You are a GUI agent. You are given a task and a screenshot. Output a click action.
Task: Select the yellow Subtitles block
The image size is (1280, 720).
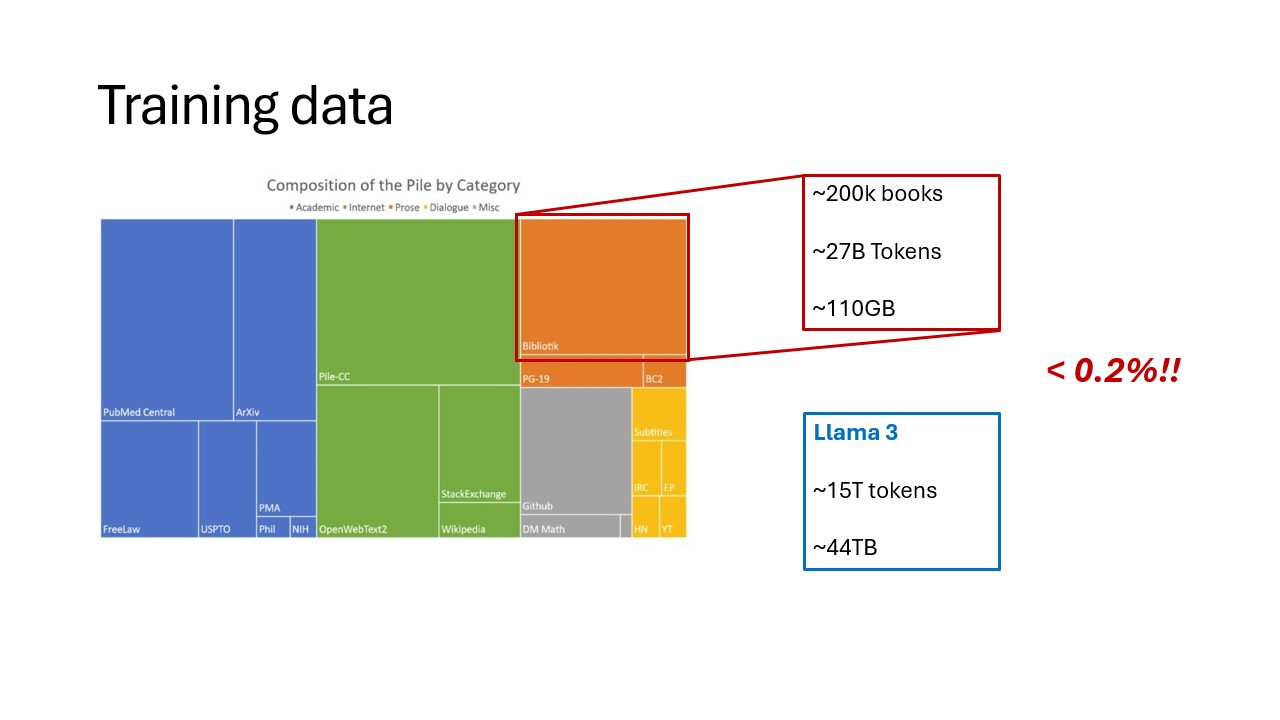click(x=659, y=413)
